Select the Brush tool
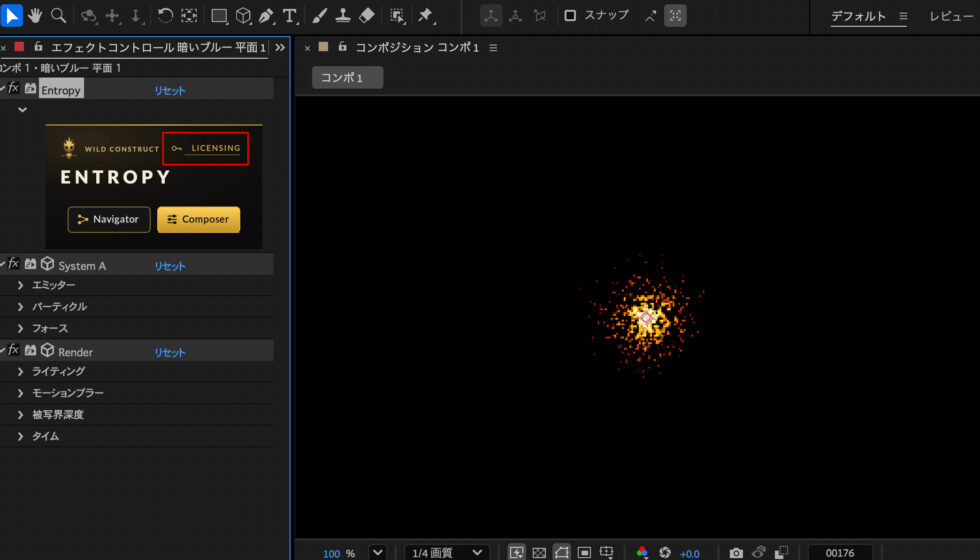Viewport: 980px width, 560px height. (x=319, y=16)
